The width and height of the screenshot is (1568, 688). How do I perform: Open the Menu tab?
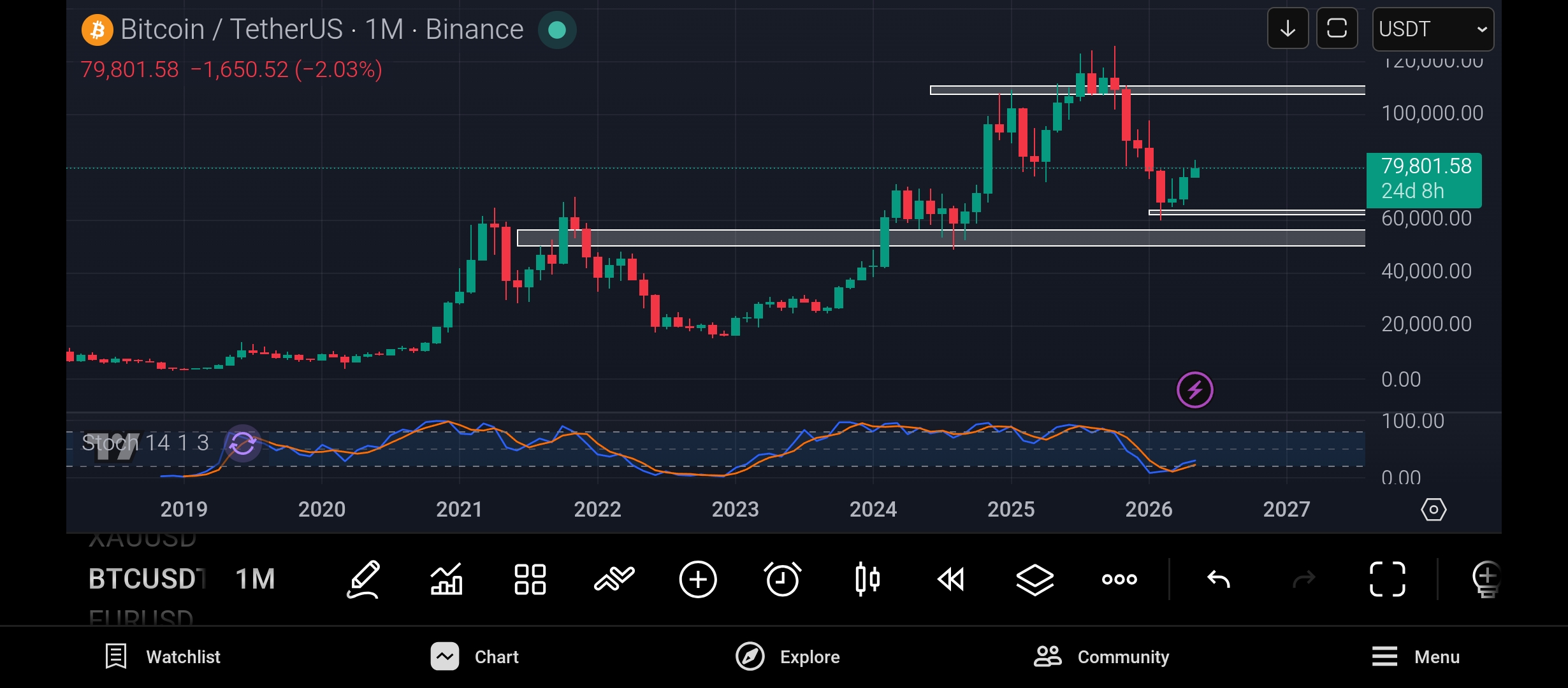tap(1416, 657)
